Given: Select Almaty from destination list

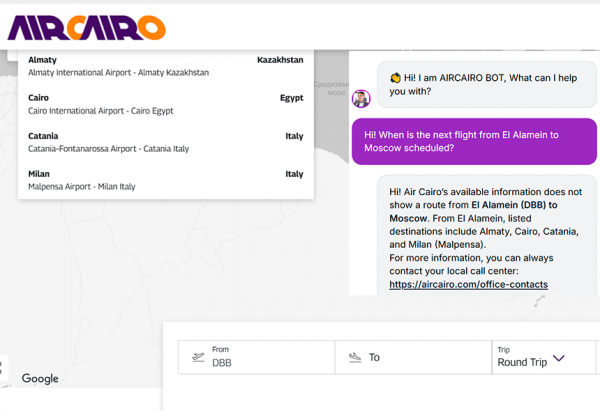Looking at the screenshot, I should coord(166,66).
